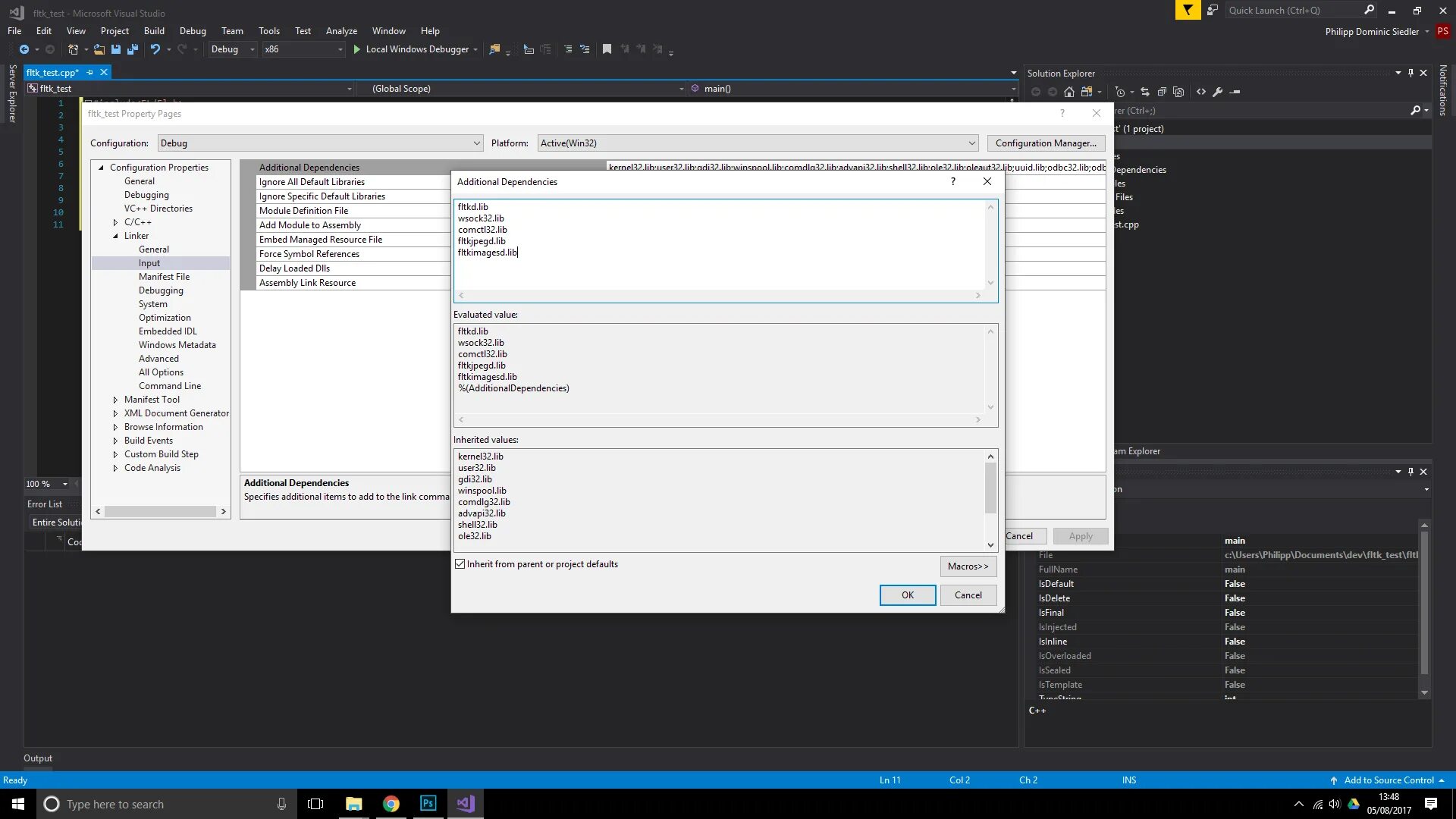Open the Analyze menu
The image size is (1456, 819).
coord(341,31)
